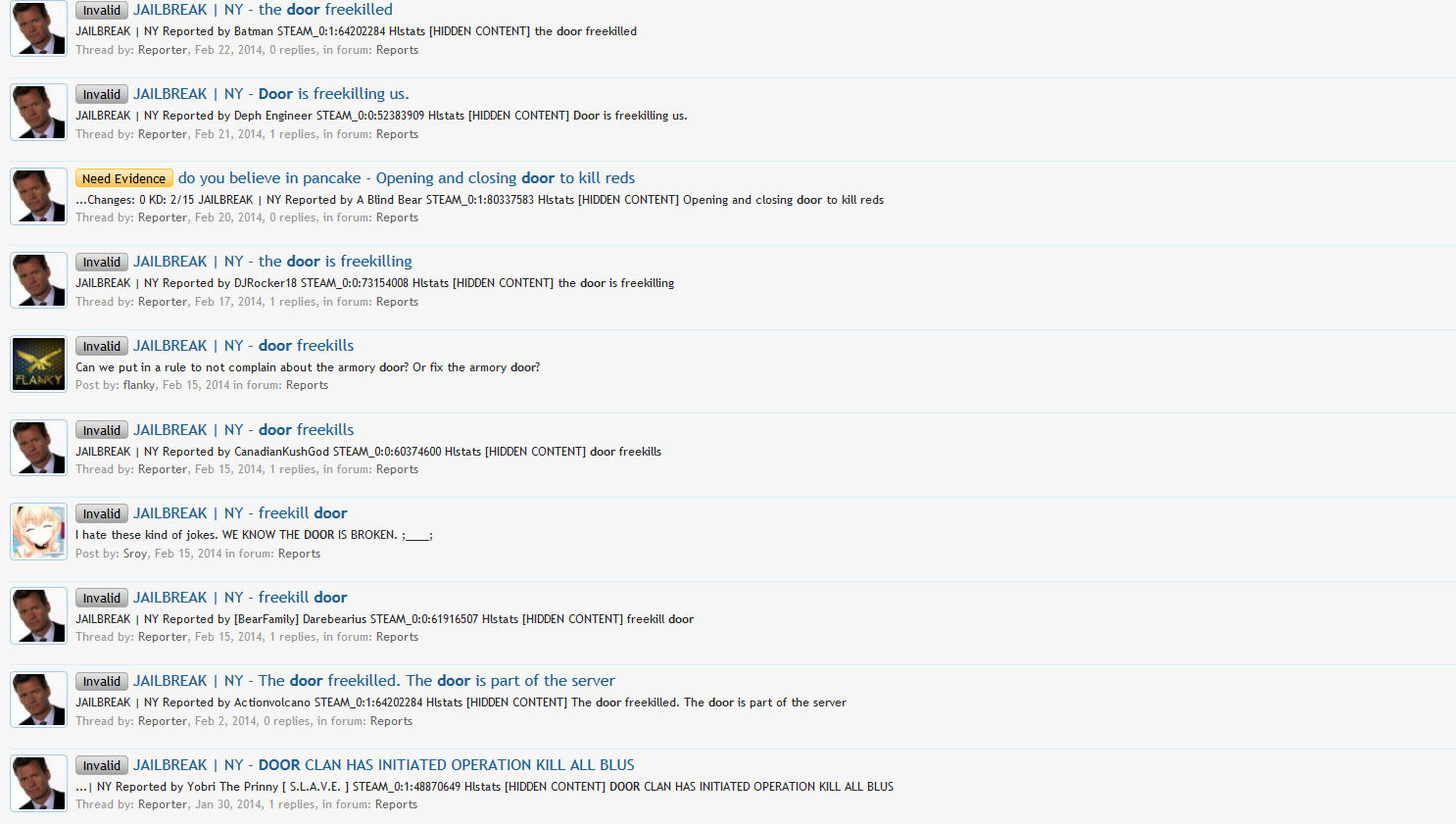Visit flanky's user profile link
This screenshot has width=1456, height=824.
tap(139, 385)
